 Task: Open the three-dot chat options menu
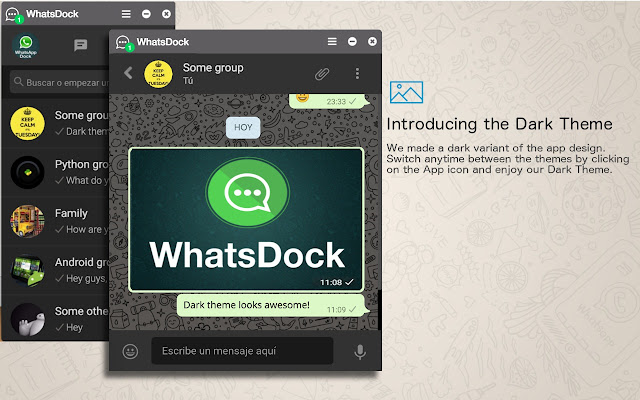357,73
